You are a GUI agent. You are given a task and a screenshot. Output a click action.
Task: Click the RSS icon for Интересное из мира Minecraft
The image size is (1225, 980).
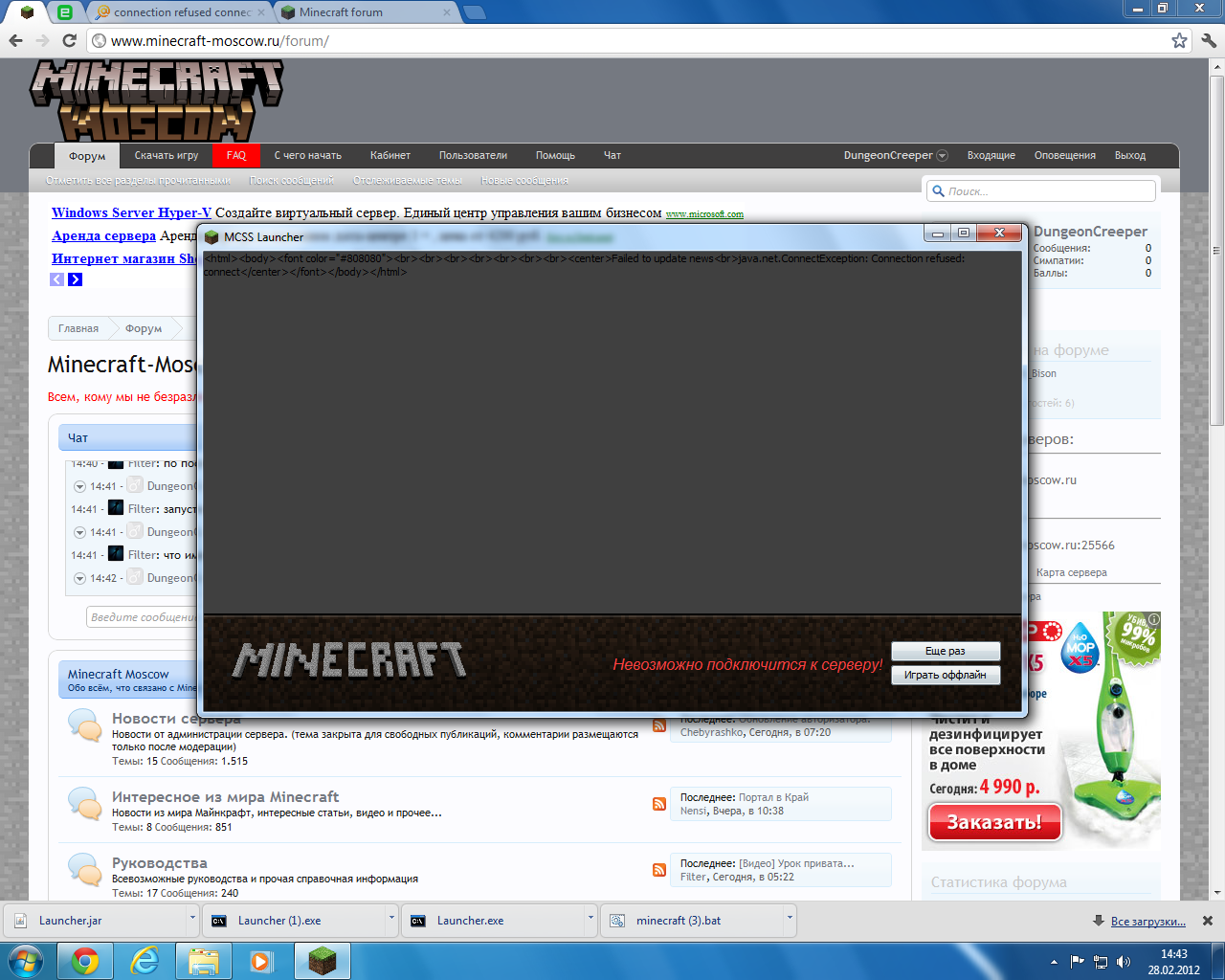659,804
